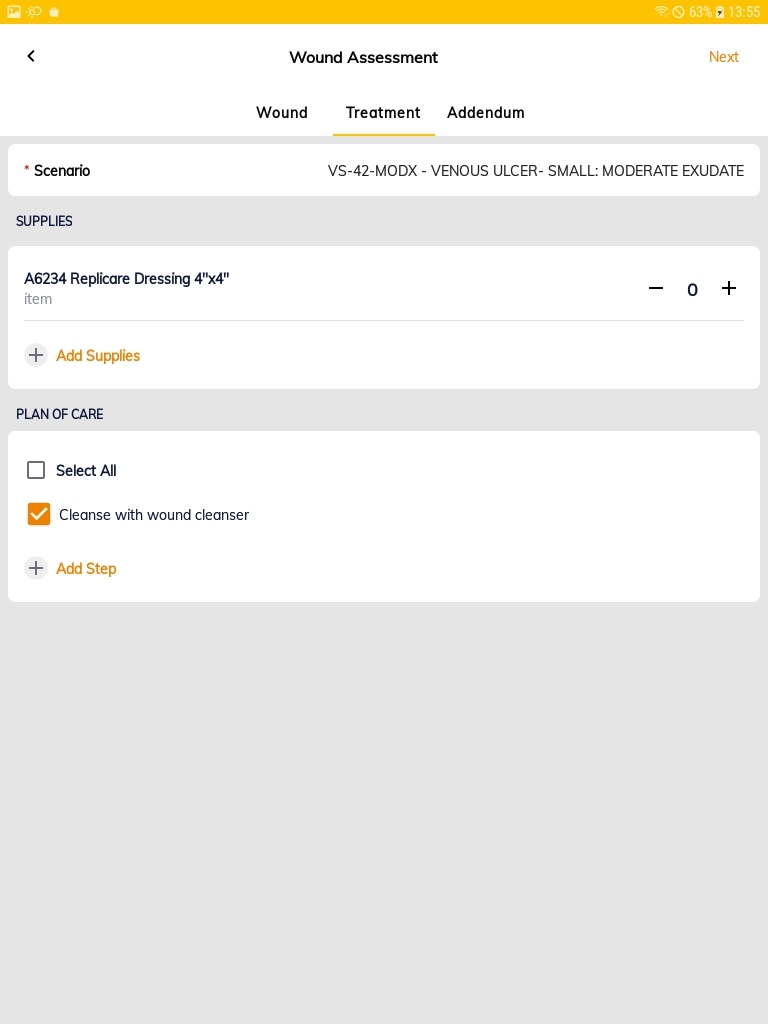Viewport: 768px width, 1024px height.
Task: Tap the battery indicator in status bar
Action: tap(720, 12)
